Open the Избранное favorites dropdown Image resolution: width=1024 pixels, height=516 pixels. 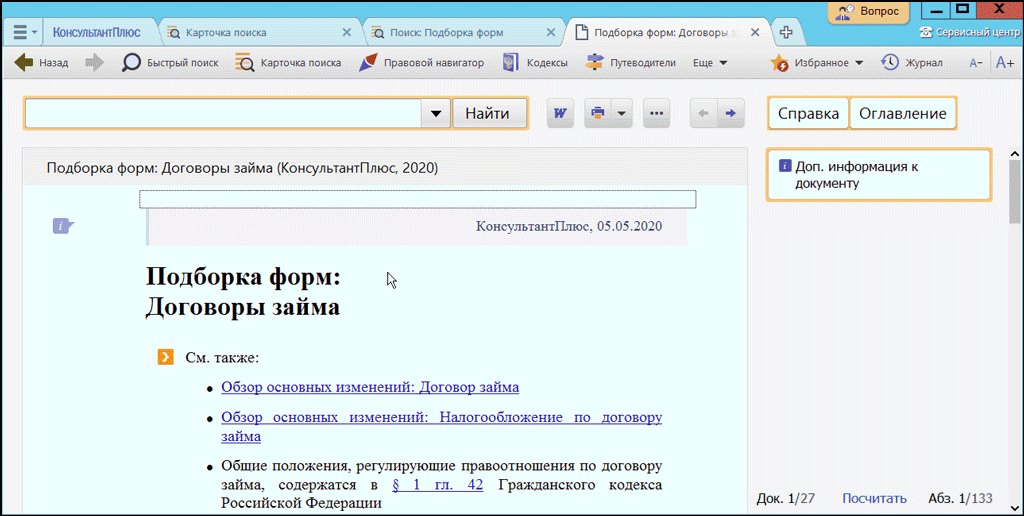click(x=816, y=63)
